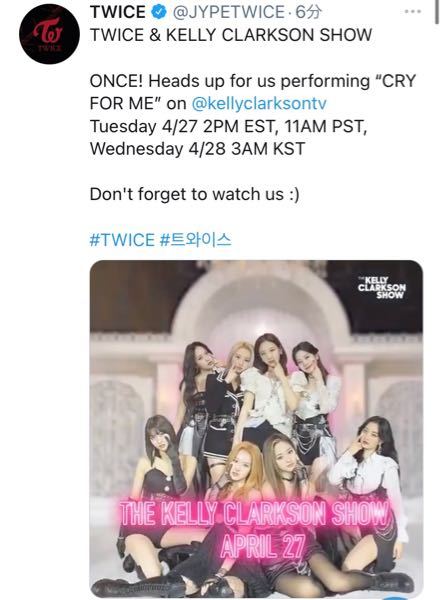Click the page scrollbar at right edge
This screenshot has width=443, height=600.
pyautogui.click(x=438, y=12)
